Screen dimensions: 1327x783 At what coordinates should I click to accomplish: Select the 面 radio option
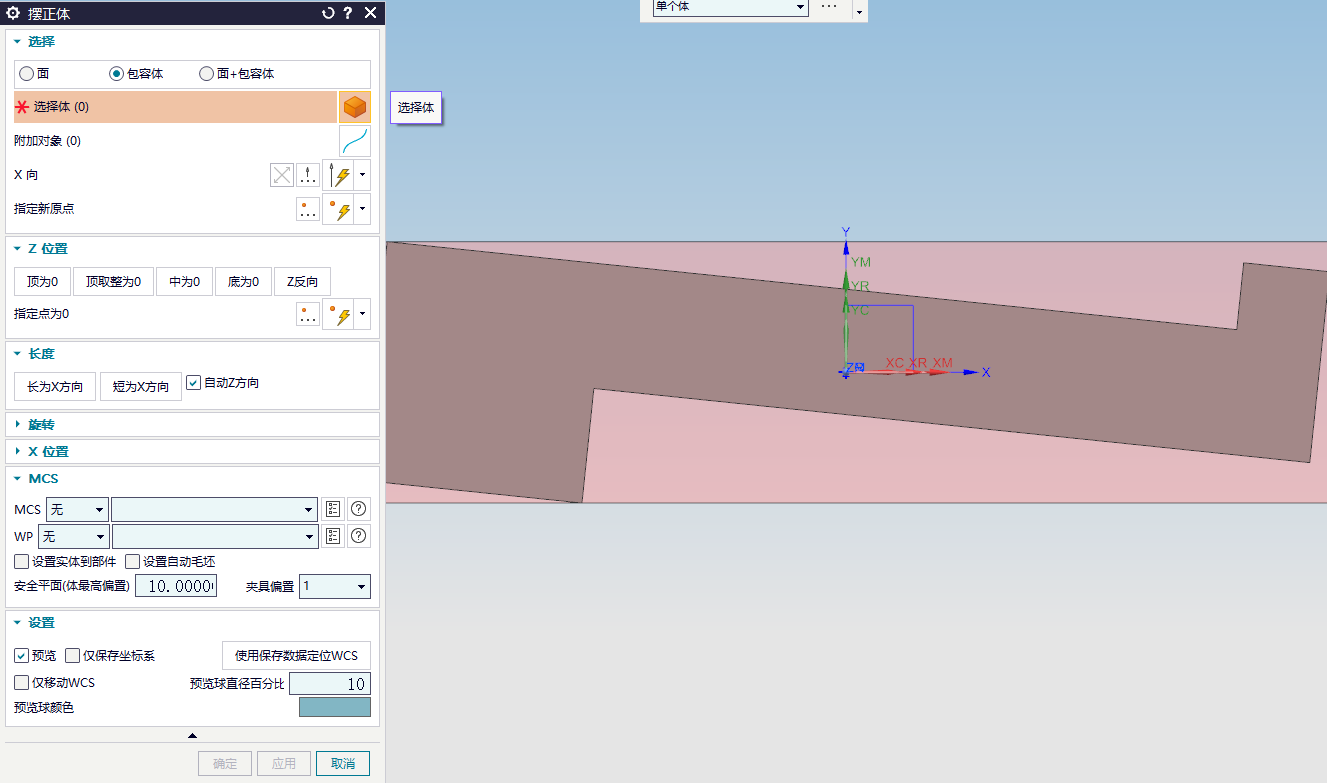pyautogui.click(x=27, y=74)
